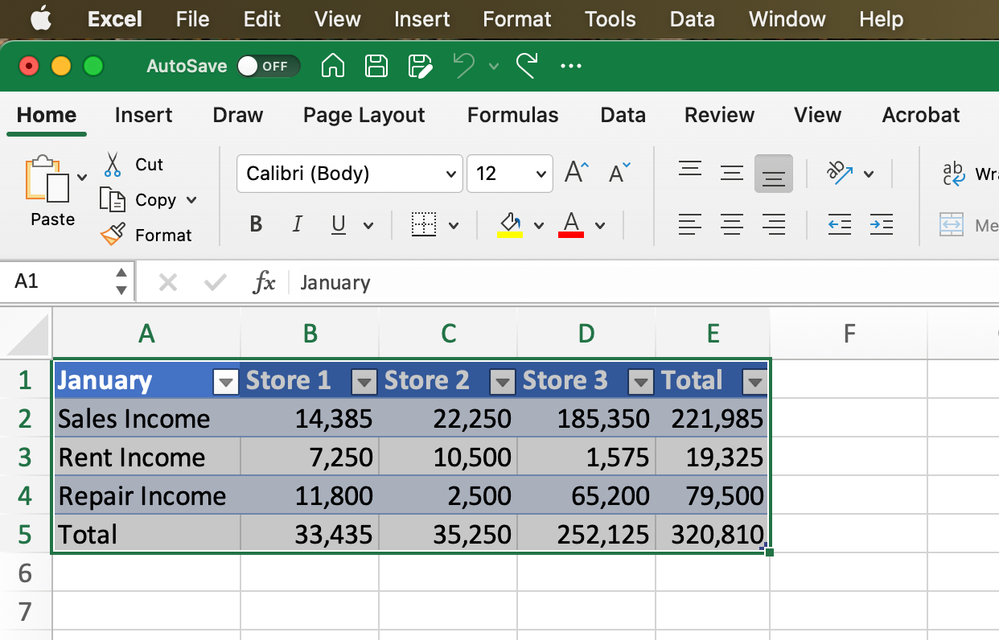
Task: Open the Window menu in menu bar
Action: [x=787, y=19]
